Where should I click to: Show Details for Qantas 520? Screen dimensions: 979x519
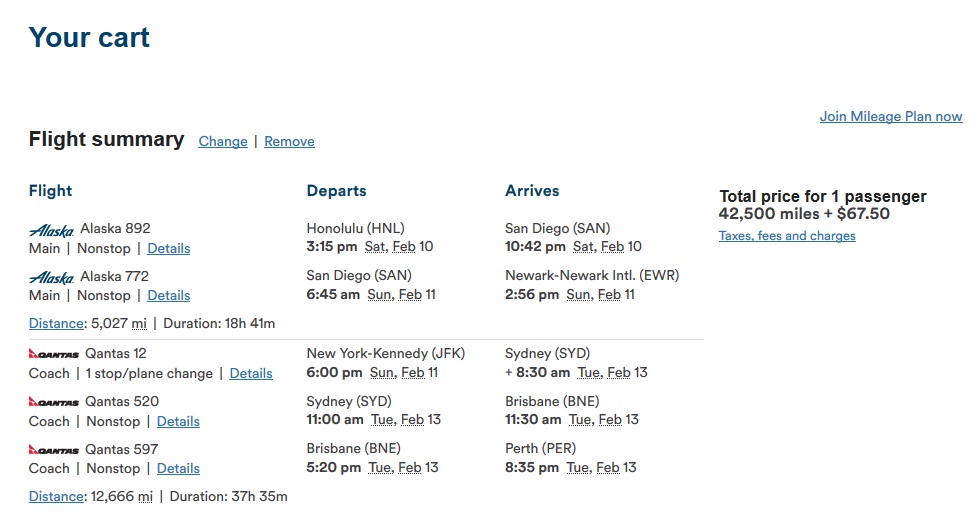(x=178, y=421)
